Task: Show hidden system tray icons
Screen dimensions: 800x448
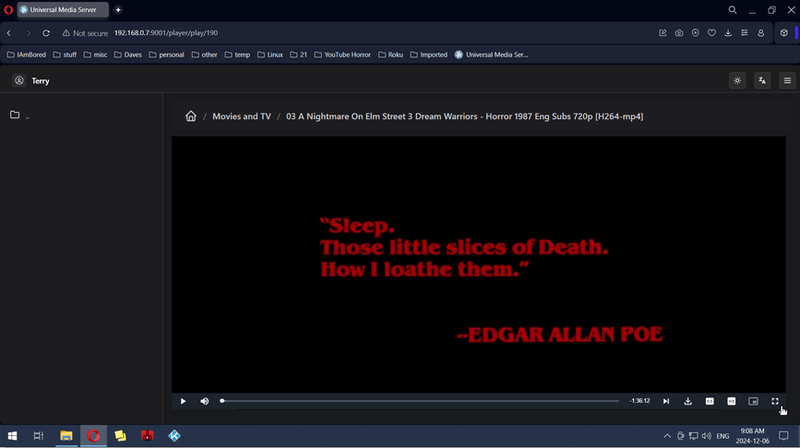Action: (667, 436)
